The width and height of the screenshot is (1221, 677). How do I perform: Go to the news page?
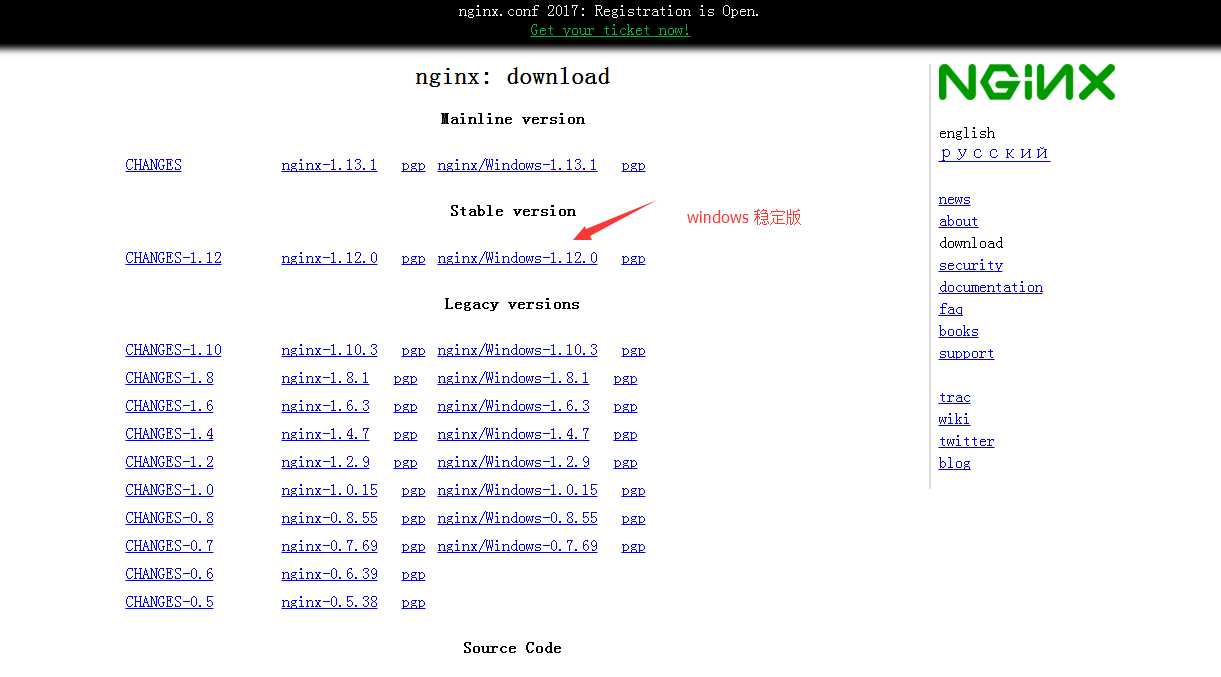(954, 199)
